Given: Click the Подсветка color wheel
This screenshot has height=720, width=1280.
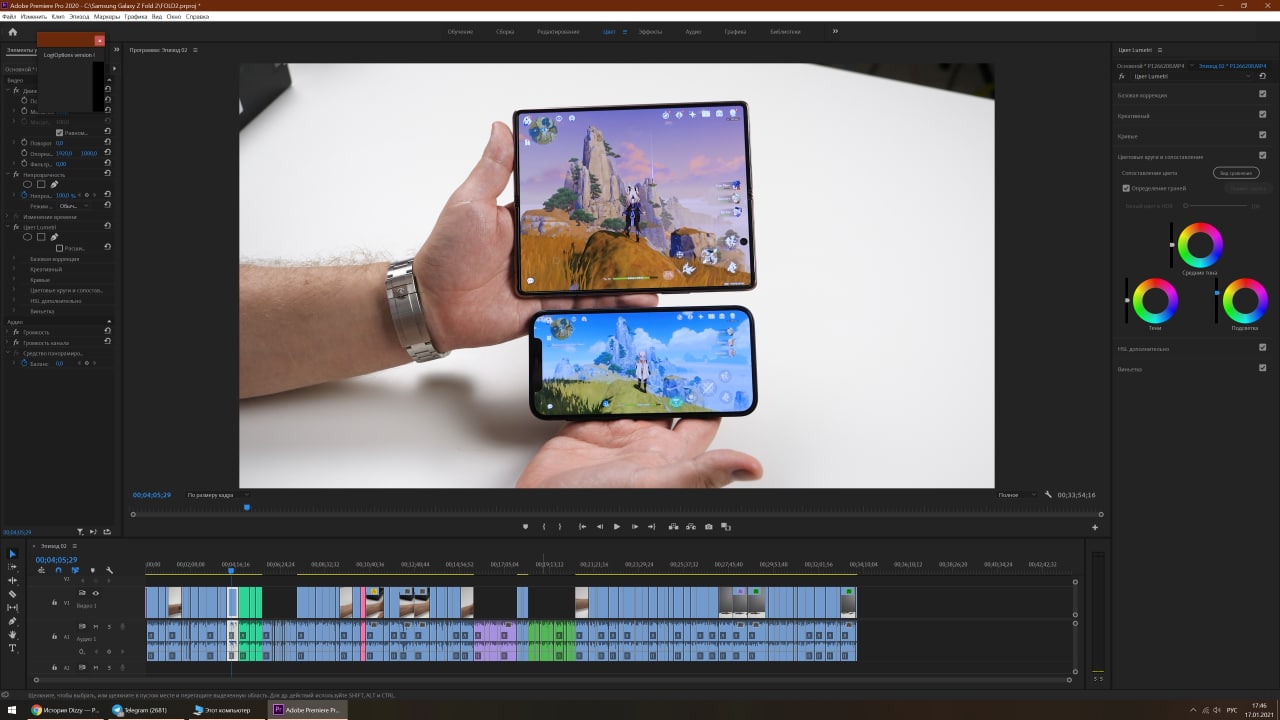Looking at the screenshot, I should point(1245,300).
